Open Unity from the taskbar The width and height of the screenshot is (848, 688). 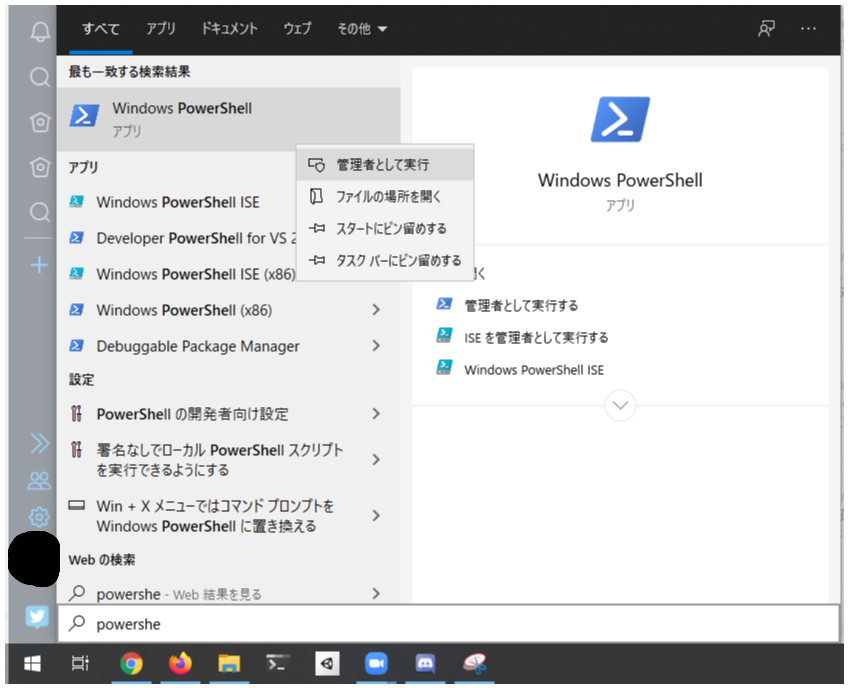pos(327,664)
